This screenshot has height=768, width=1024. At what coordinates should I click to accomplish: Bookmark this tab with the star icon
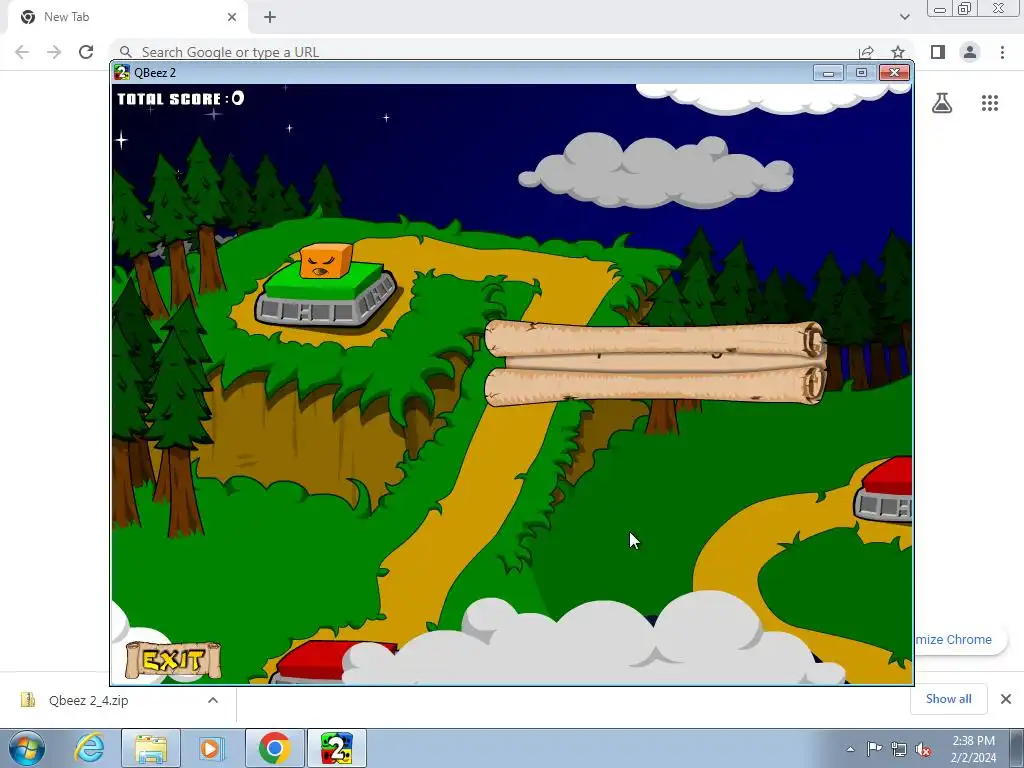[898, 52]
